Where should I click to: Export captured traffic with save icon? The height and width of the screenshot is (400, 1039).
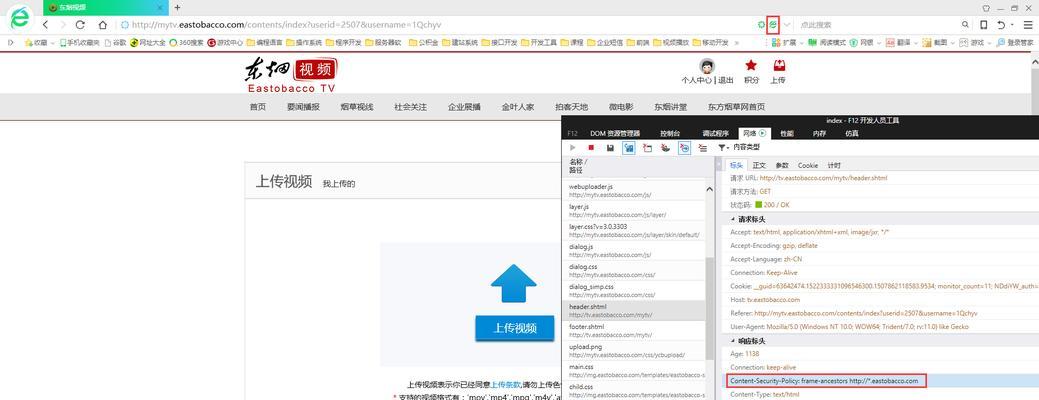click(x=610, y=148)
